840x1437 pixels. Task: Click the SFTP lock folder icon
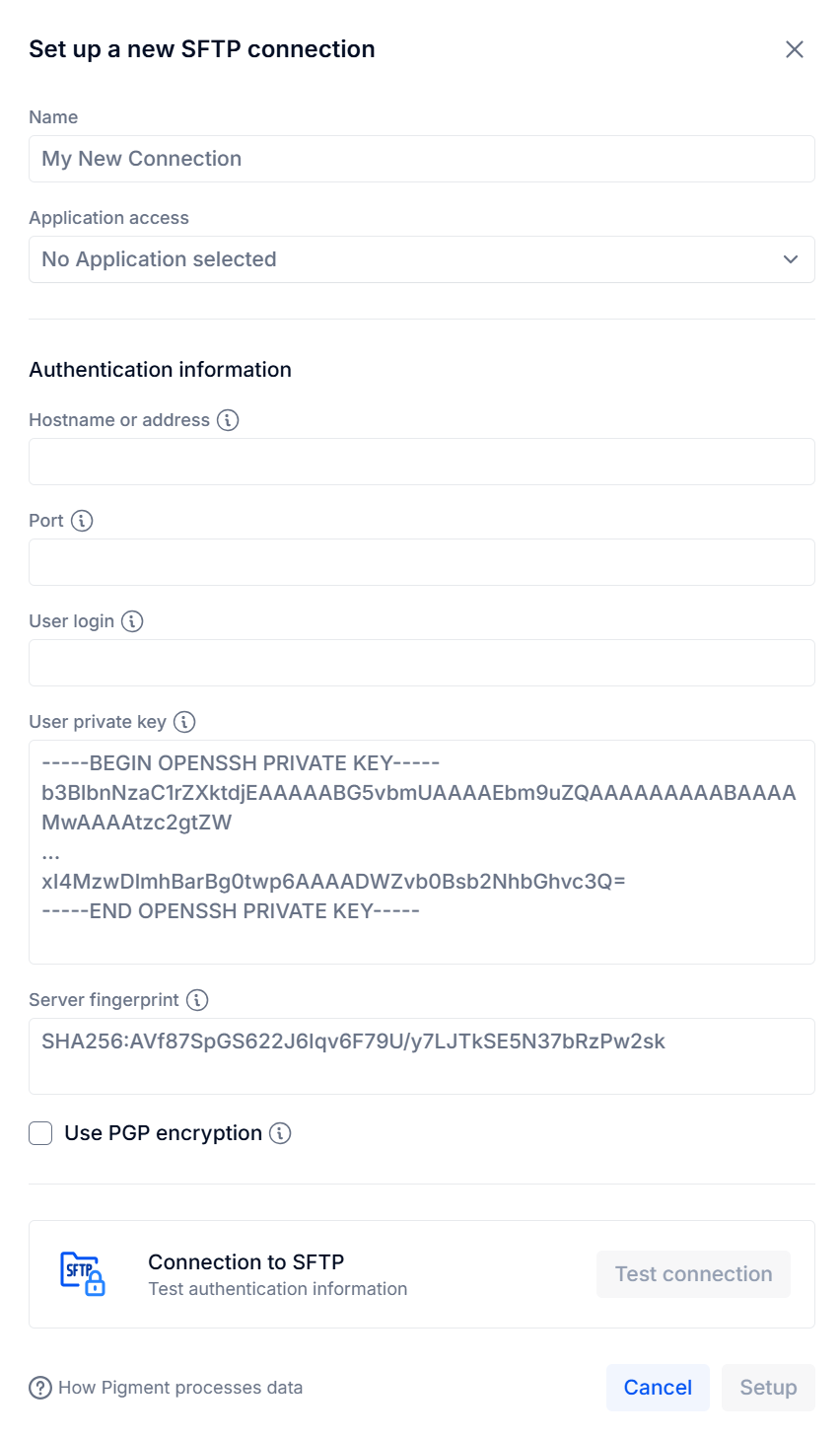coord(83,1274)
